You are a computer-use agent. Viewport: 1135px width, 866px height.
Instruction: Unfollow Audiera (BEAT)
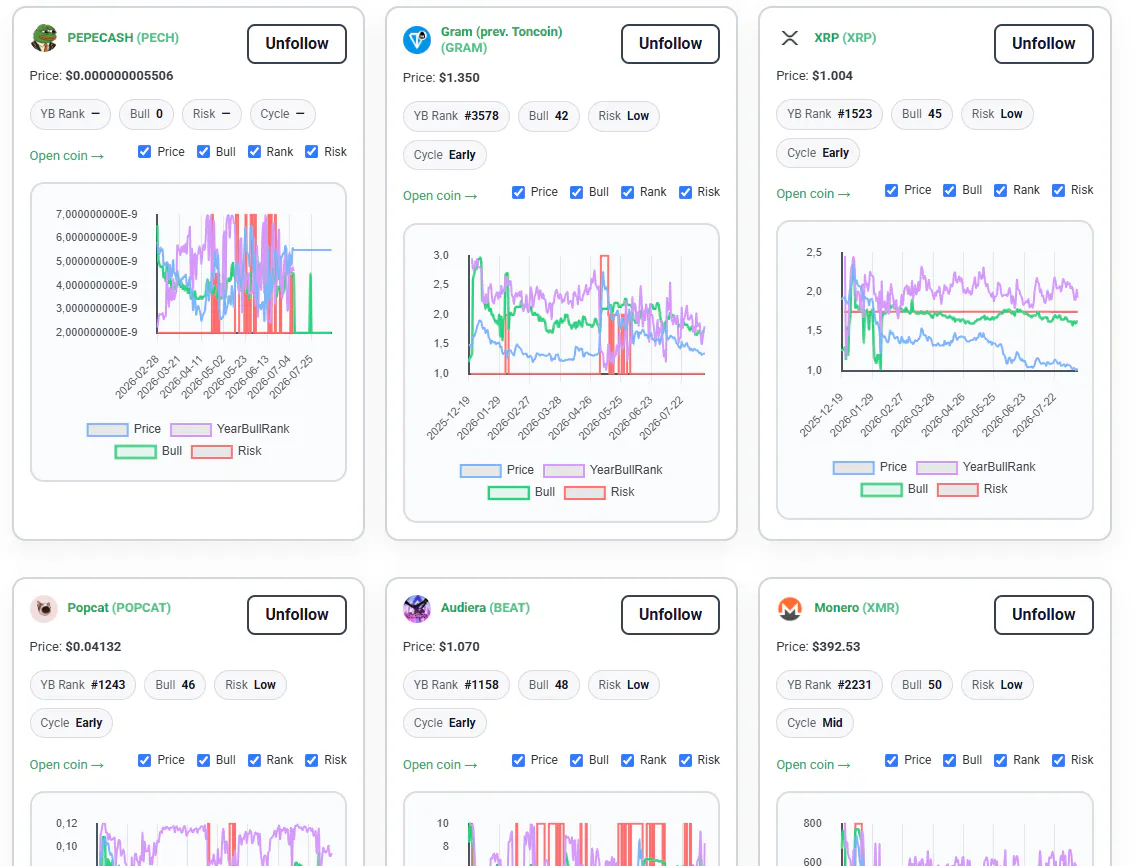pos(670,615)
